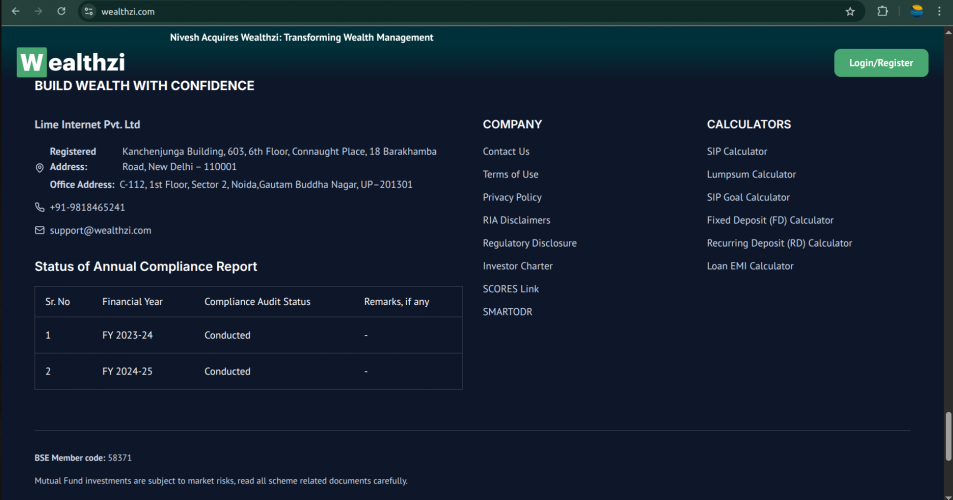Click phone number +91-9818465241
Image resolution: width=953 pixels, height=500 pixels.
tap(88, 207)
